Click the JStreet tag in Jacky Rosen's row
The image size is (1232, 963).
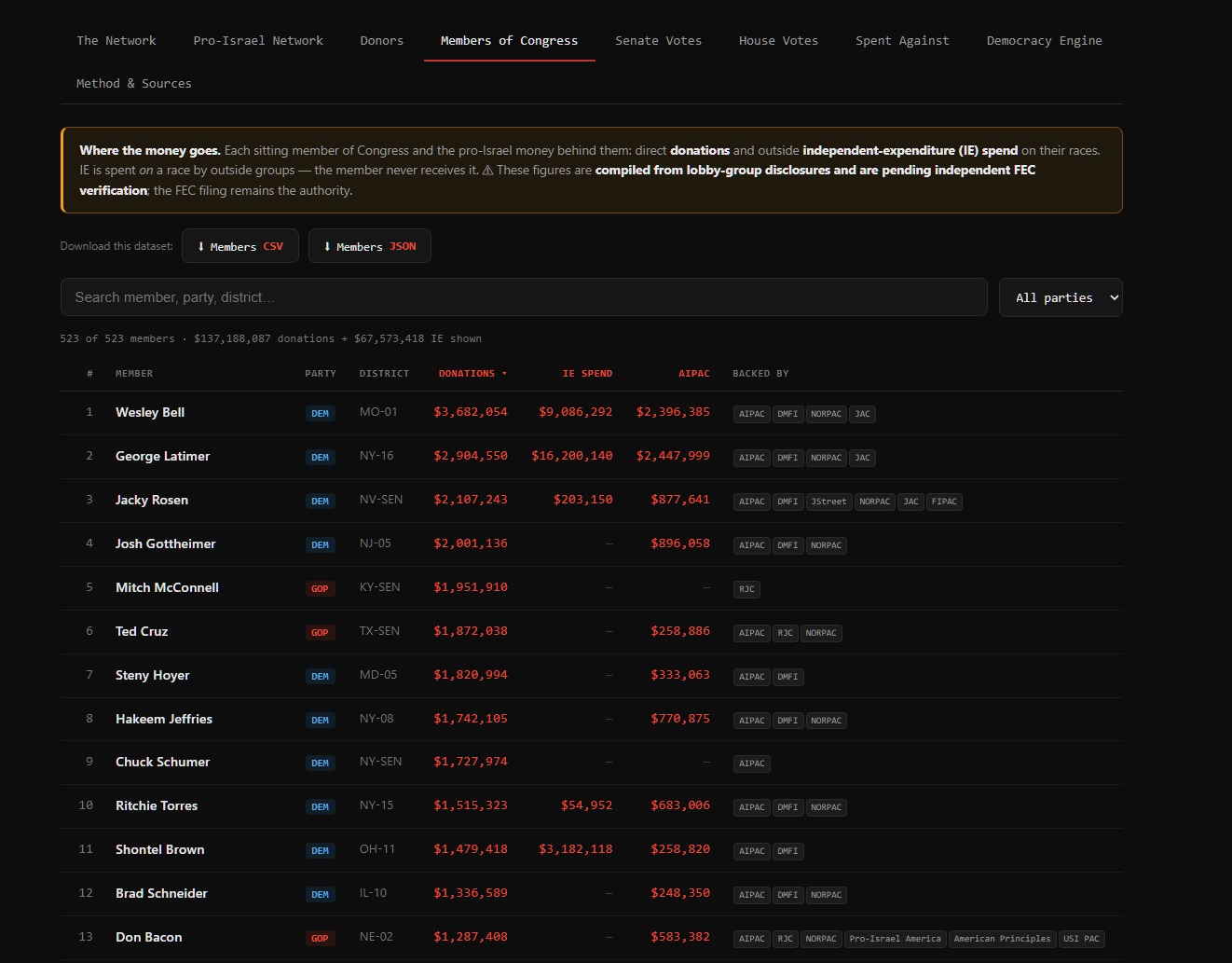pyautogui.click(x=828, y=502)
